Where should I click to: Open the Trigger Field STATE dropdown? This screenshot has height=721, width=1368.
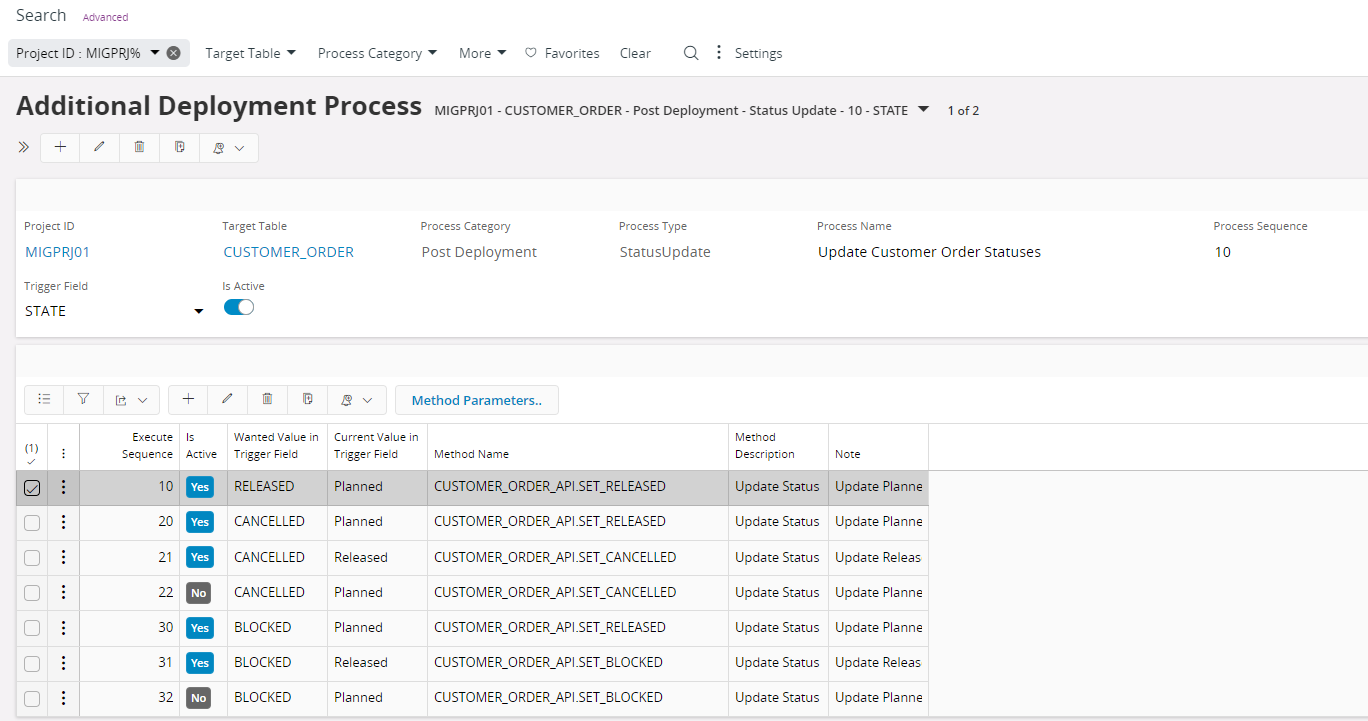click(198, 312)
